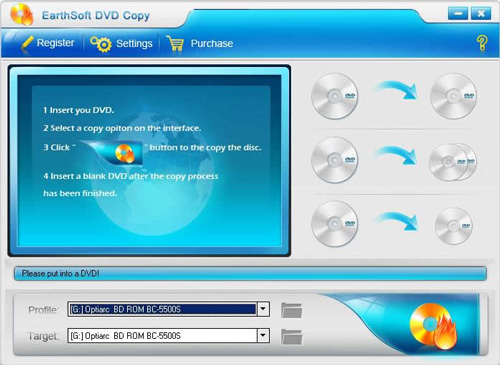Click the flaming disc start copy button
This screenshot has width=500, height=365.
(x=433, y=326)
